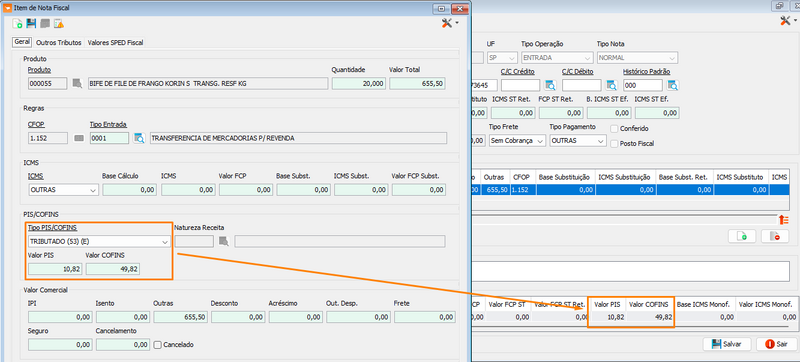Check the Cancelado checkbox
This screenshot has width=800, height=362.
[158, 345]
